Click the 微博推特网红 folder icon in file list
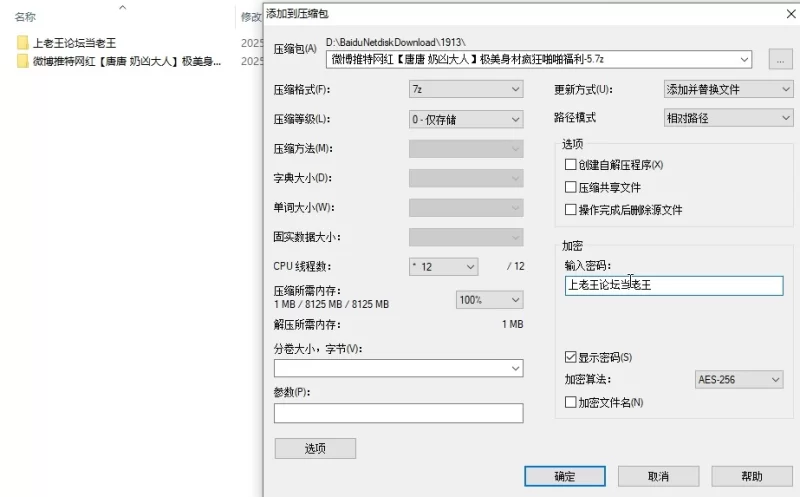This screenshot has height=497, width=800. pos(22,61)
